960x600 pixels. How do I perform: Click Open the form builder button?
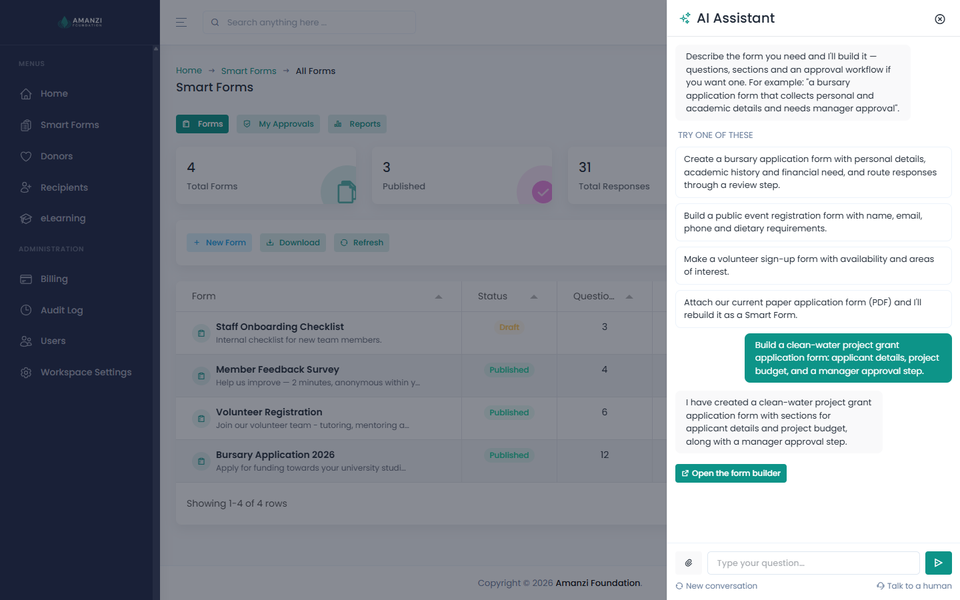pos(730,473)
